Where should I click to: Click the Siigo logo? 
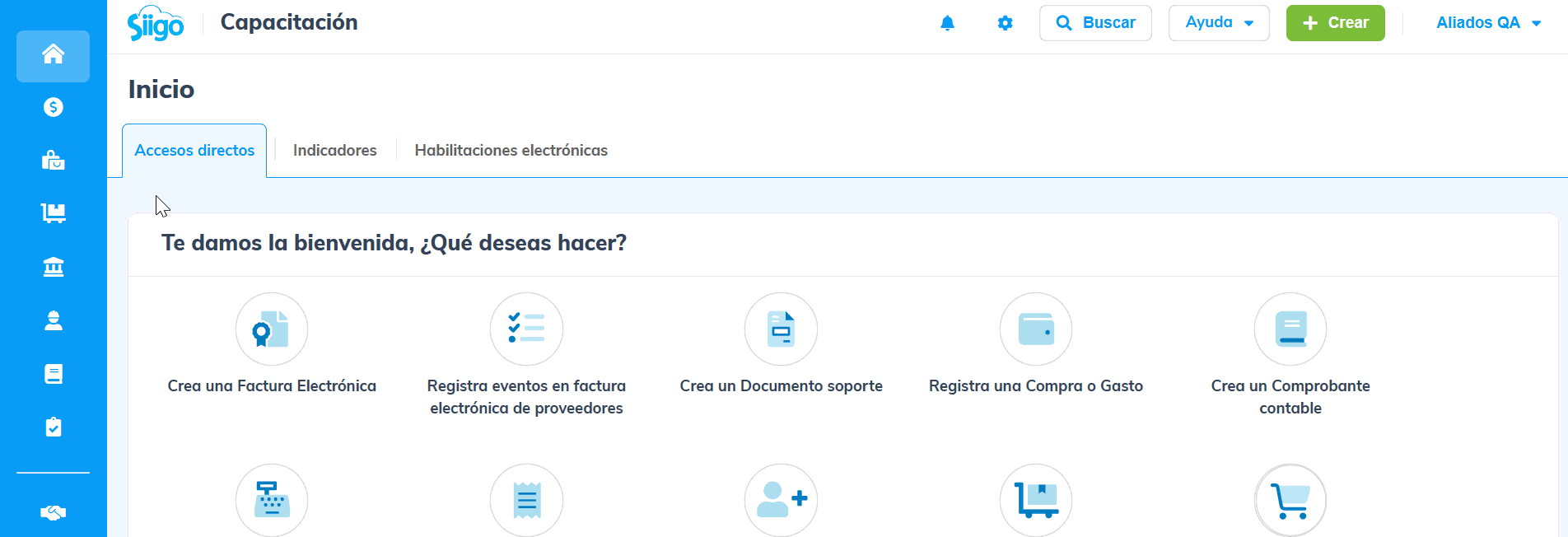(156, 23)
